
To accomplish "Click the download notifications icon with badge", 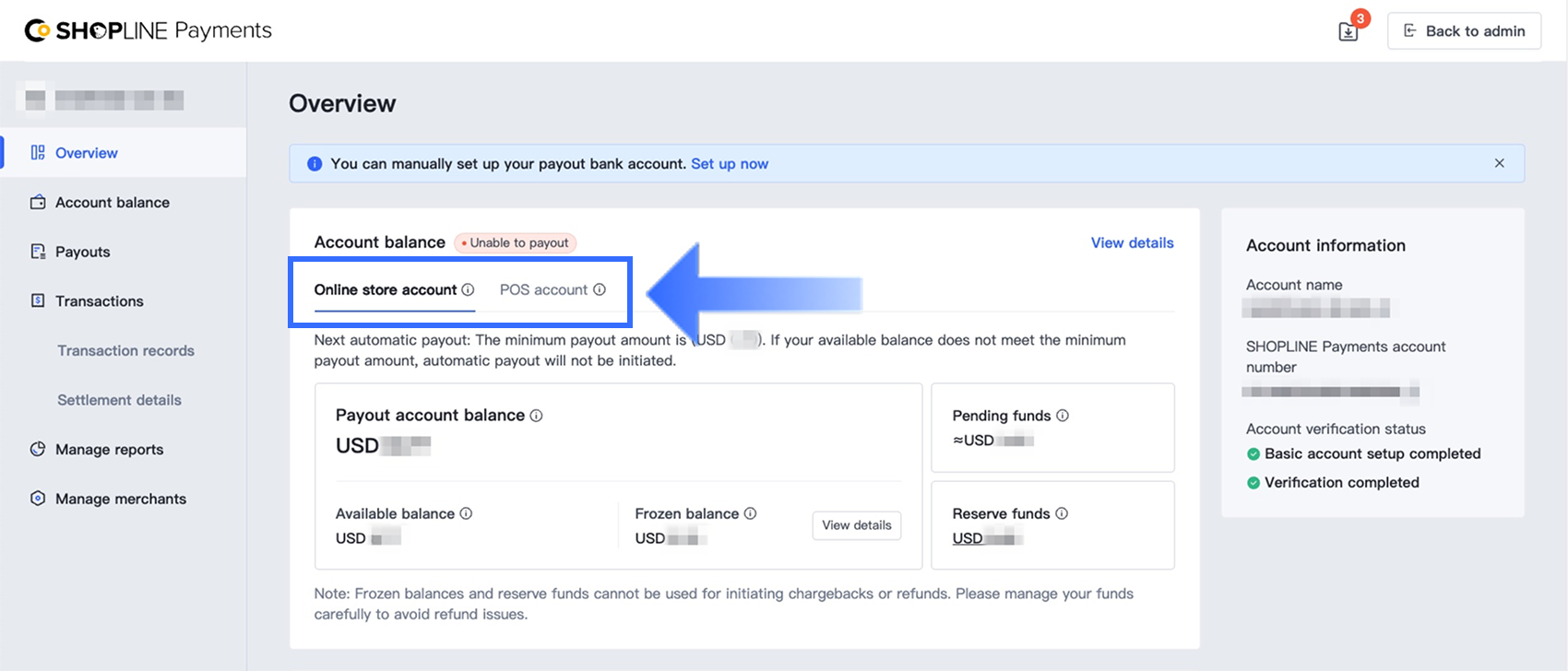I will pyautogui.click(x=1348, y=31).
